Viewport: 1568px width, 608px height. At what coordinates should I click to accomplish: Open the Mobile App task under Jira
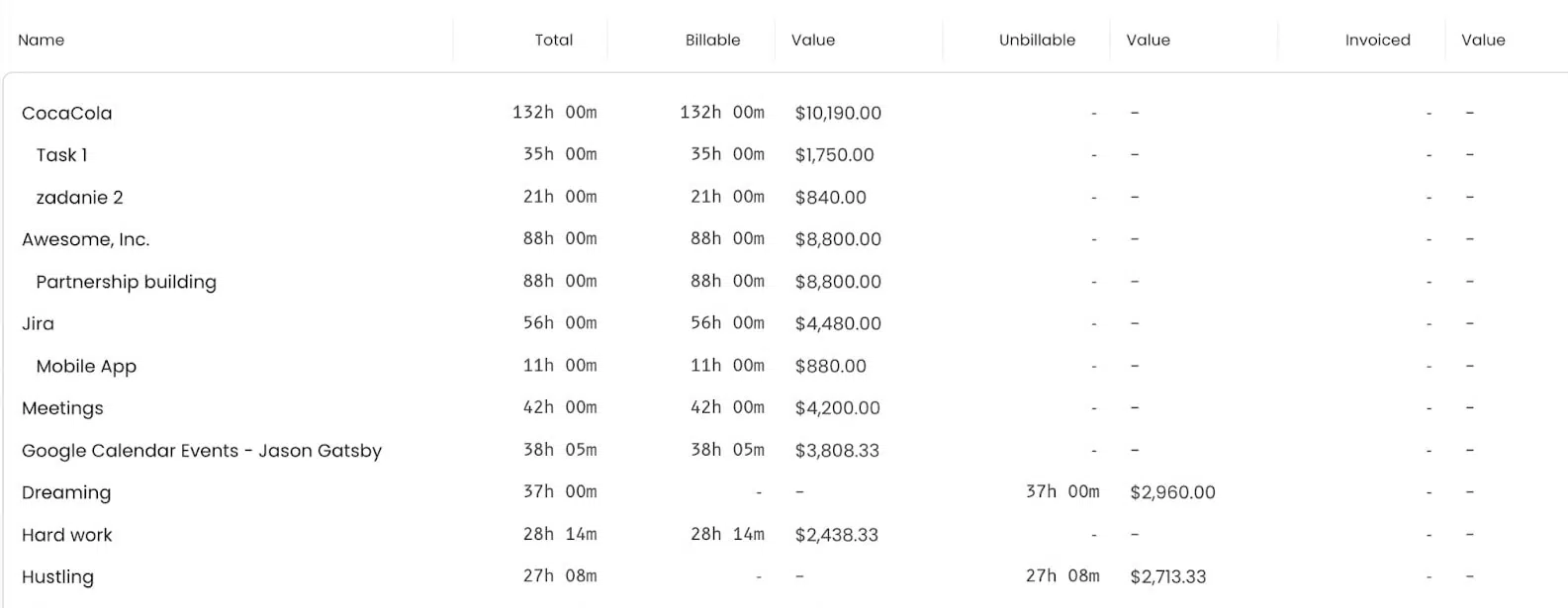tap(87, 366)
